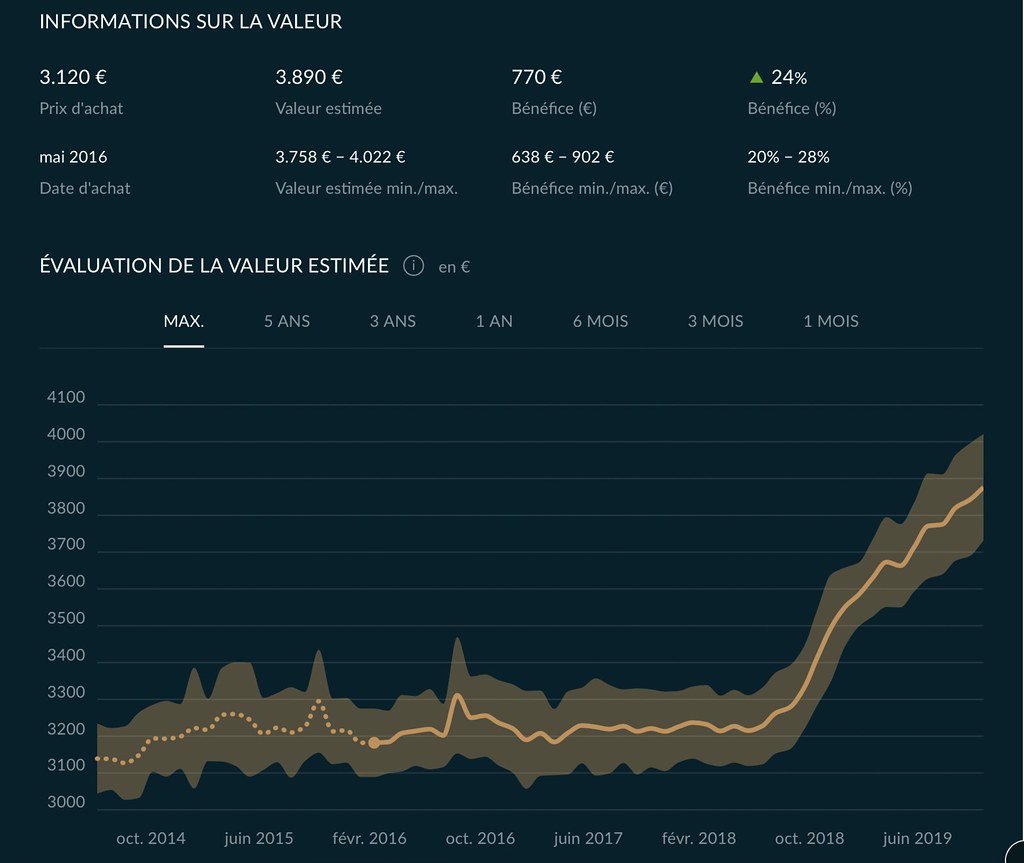Click the 24% profit figure

tap(789, 77)
